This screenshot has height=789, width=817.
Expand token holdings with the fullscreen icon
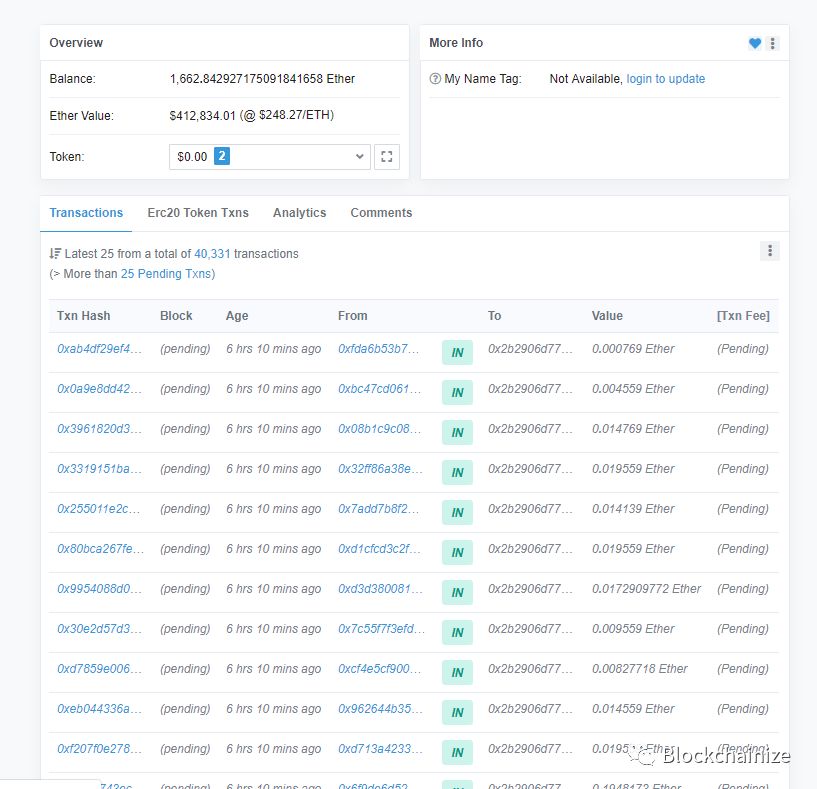coord(387,156)
